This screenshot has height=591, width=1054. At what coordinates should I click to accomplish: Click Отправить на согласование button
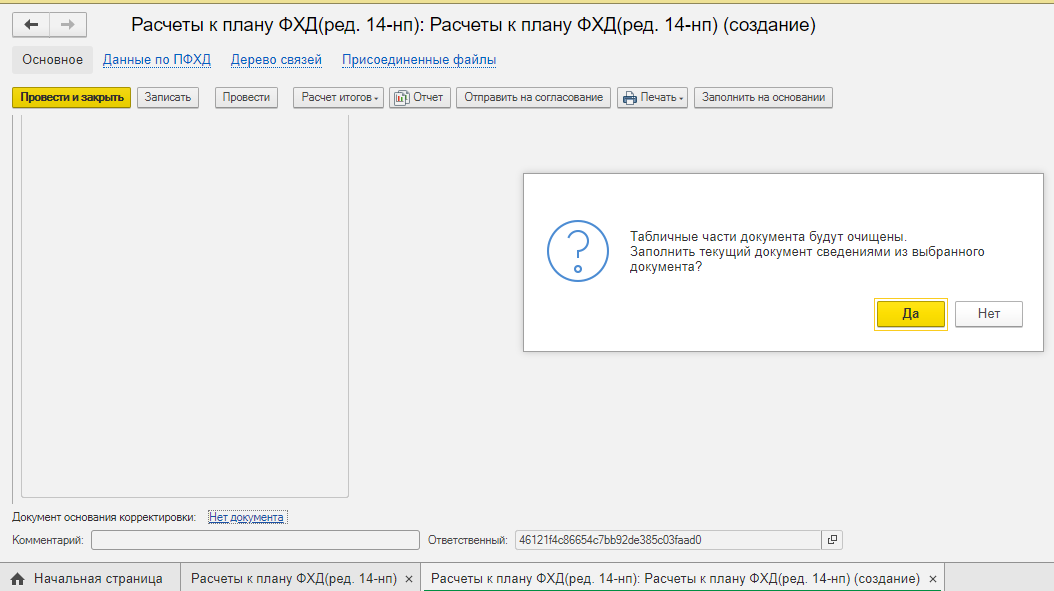click(x=533, y=97)
